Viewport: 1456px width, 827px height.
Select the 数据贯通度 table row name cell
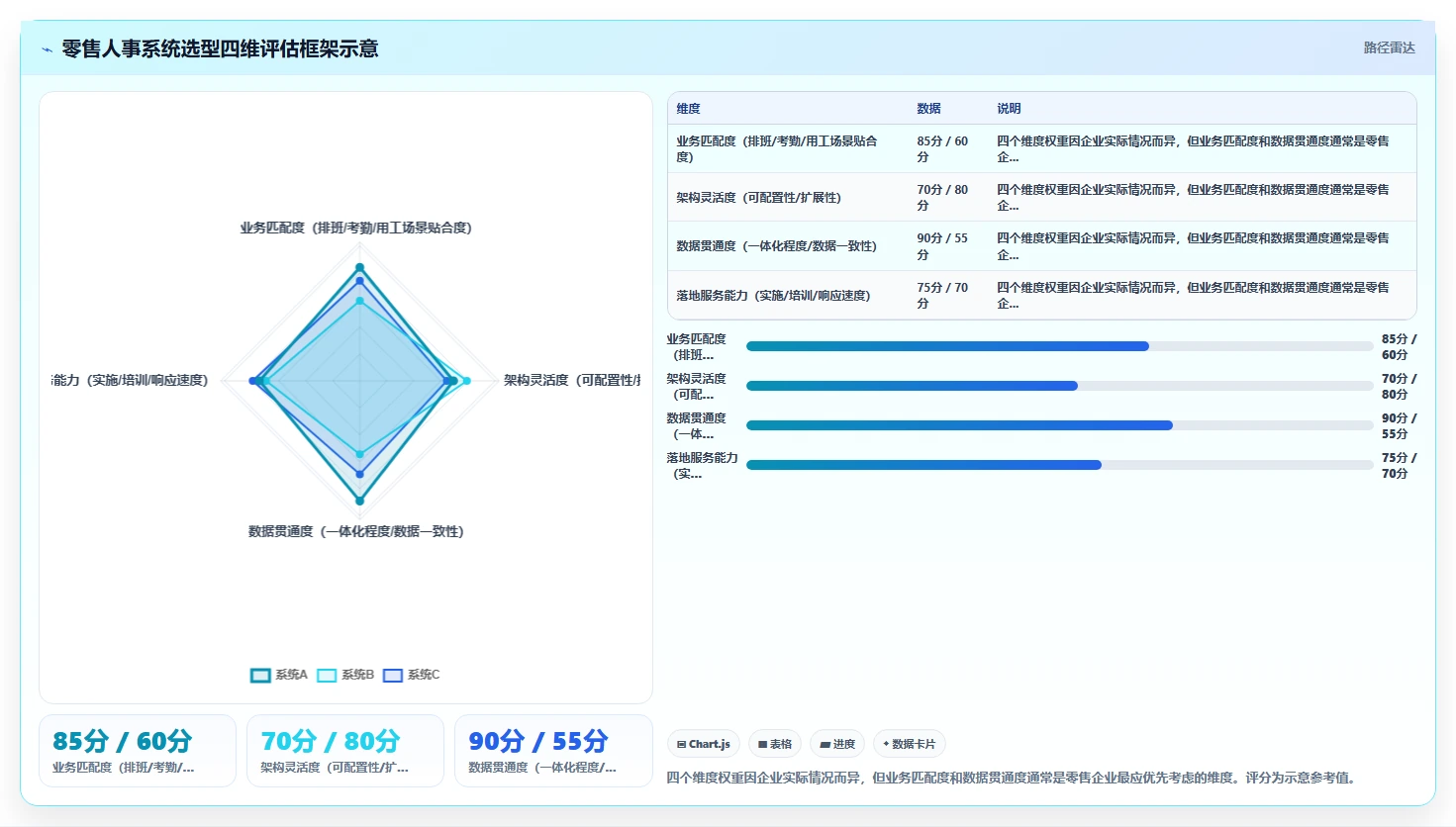pyautogui.click(x=788, y=246)
